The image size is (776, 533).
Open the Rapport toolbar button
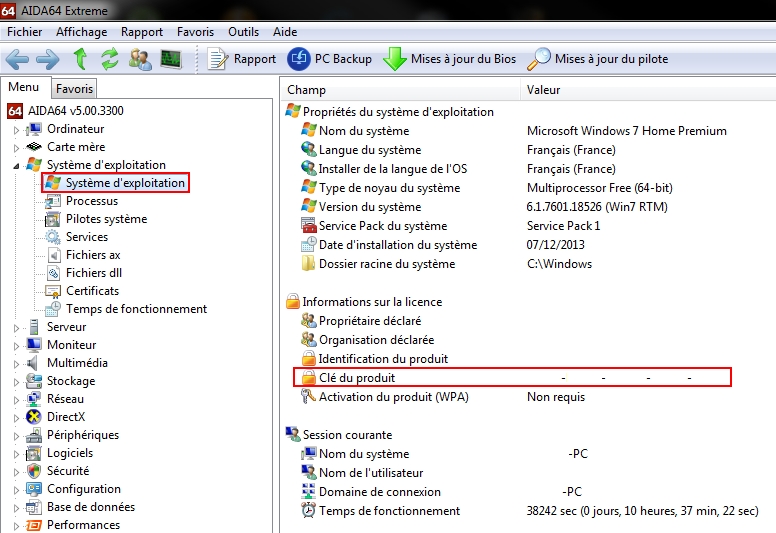click(241, 59)
